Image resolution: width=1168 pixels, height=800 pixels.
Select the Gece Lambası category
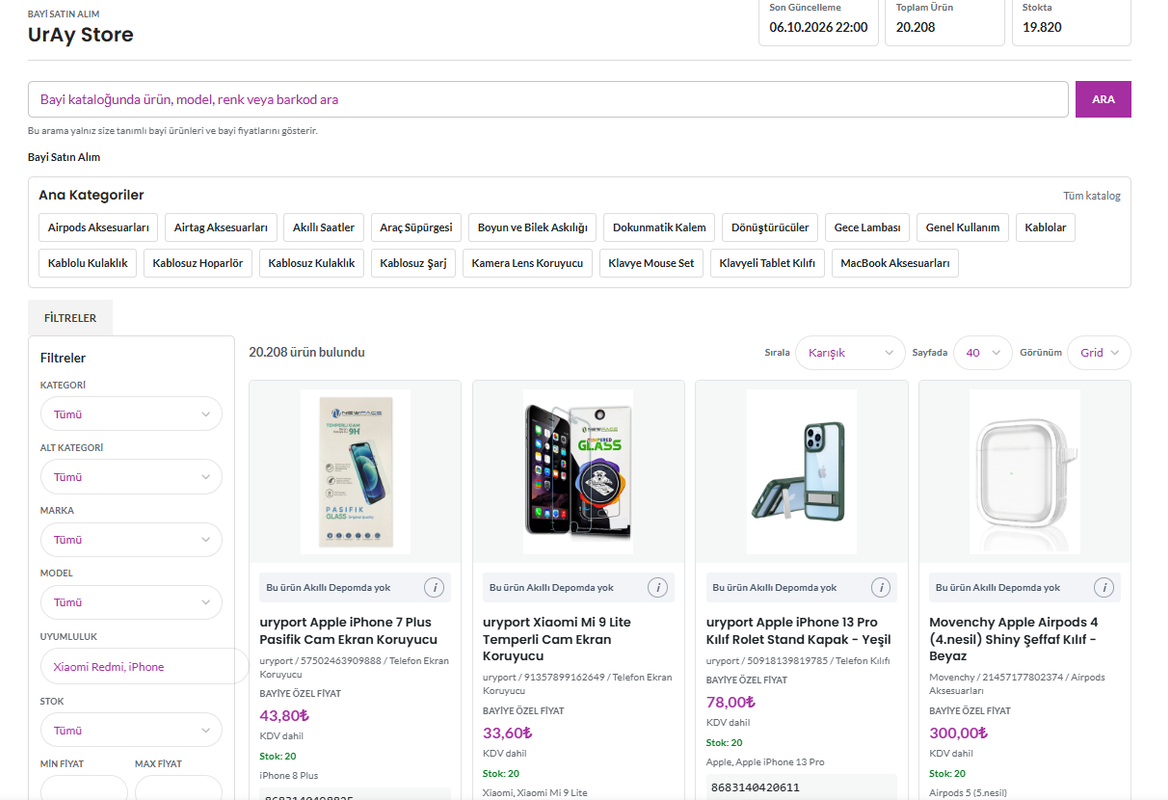pos(867,227)
